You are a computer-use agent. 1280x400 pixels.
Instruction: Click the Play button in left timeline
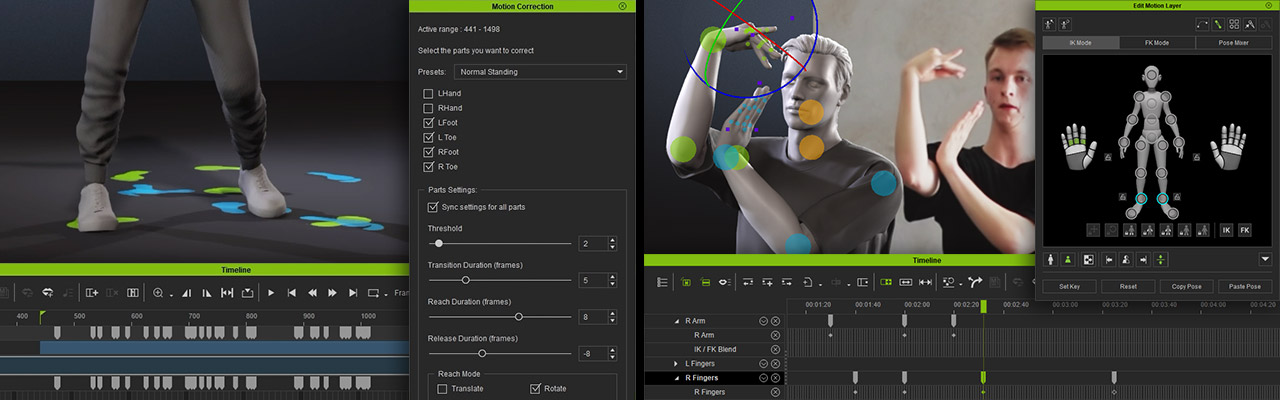coord(271,293)
